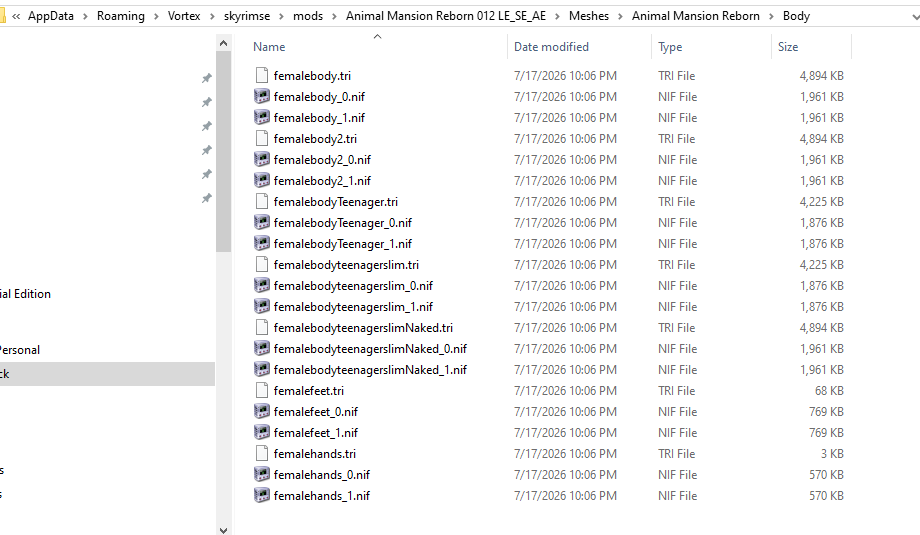Click the femalebodyteenagerslim_0.nif file icon
This screenshot has height=535, width=920.
coord(262,286)
